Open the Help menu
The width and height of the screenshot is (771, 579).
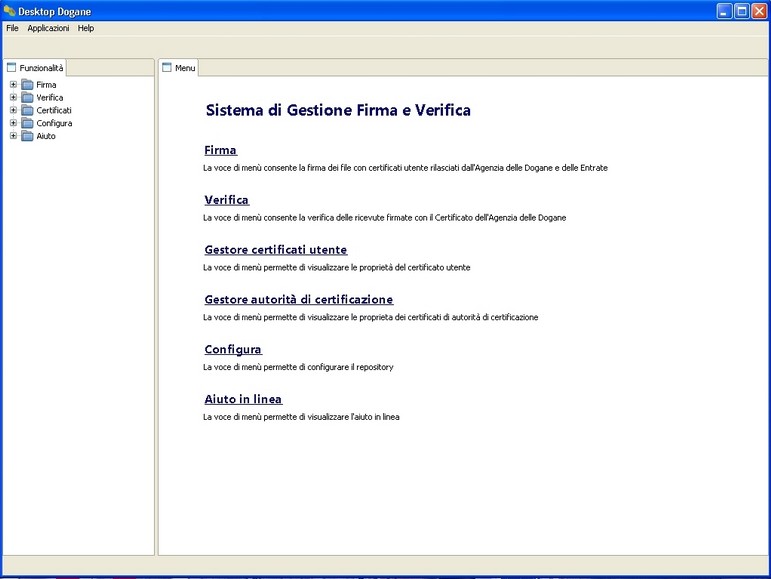pos(86,28)
